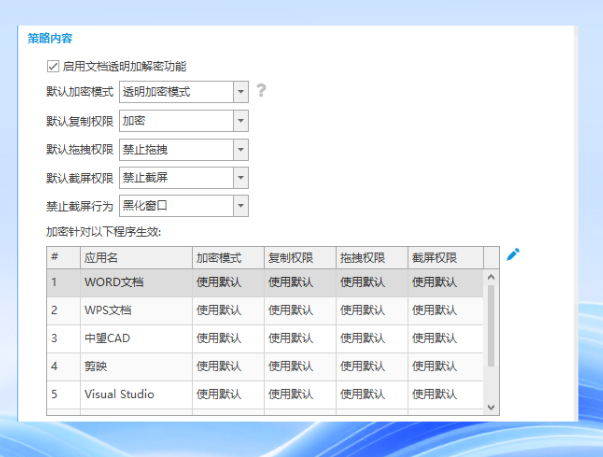Click the 复制权限 column header

pyautogui.click(x=300, y=258)
